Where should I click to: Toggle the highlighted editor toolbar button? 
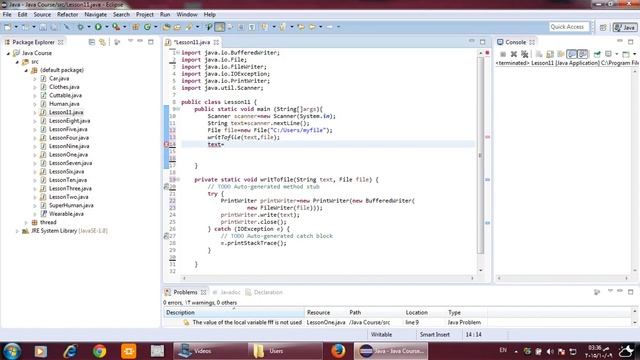220,27
